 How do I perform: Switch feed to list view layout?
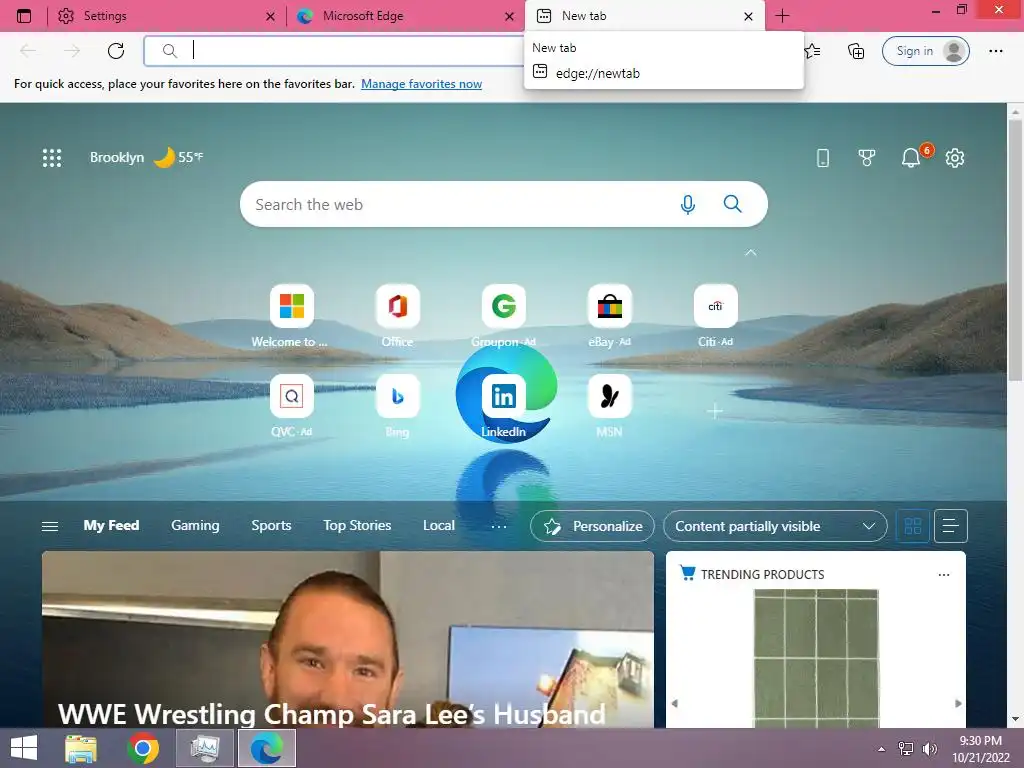(951, 526)
